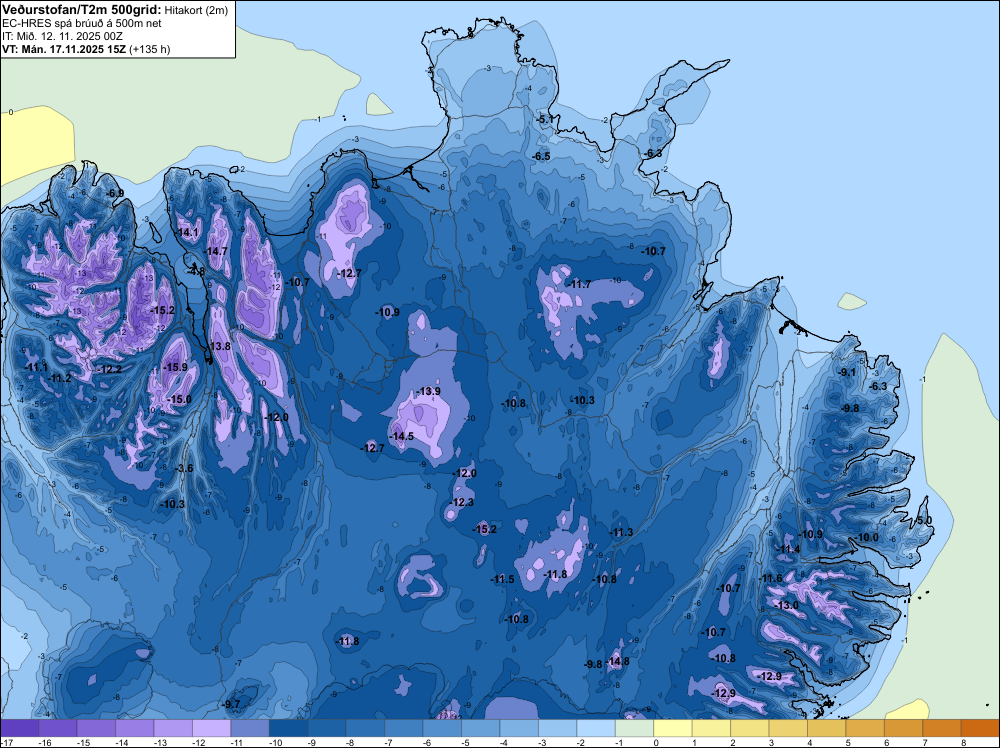Click the temperature value -13.0
1000x748 pixels.
coord(787,605)
